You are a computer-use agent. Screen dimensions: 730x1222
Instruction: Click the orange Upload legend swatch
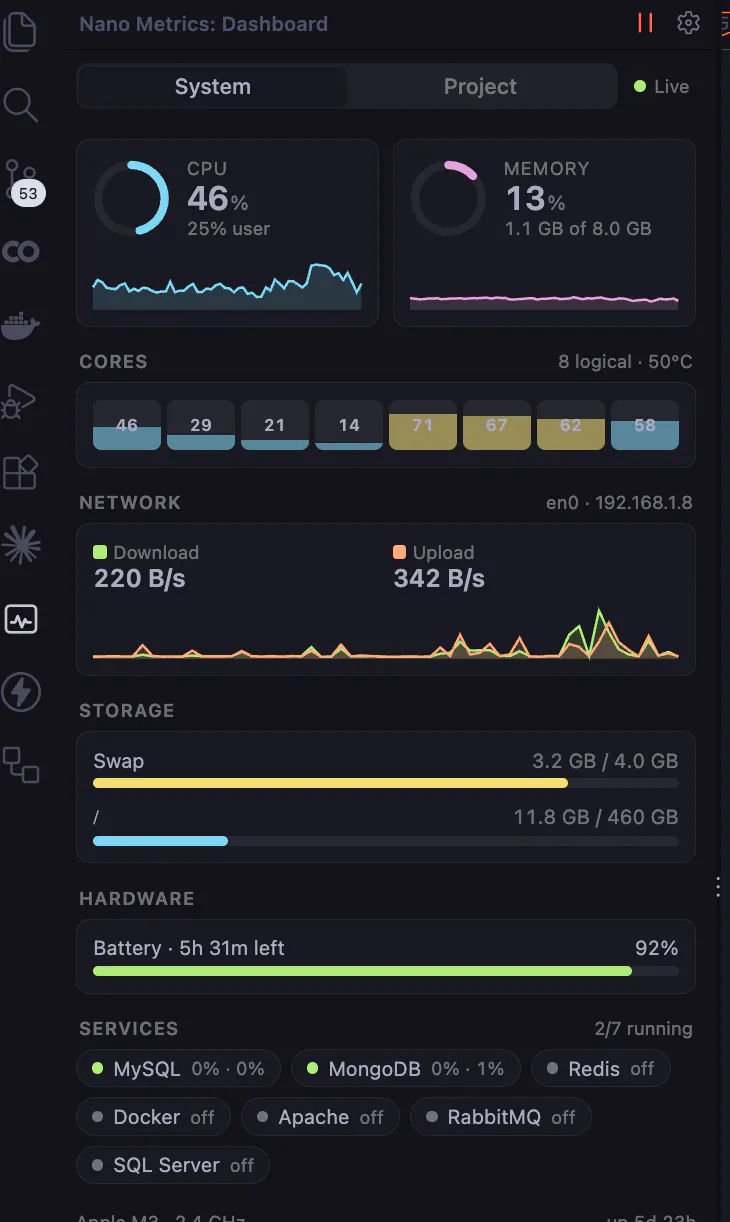point(400,552)
